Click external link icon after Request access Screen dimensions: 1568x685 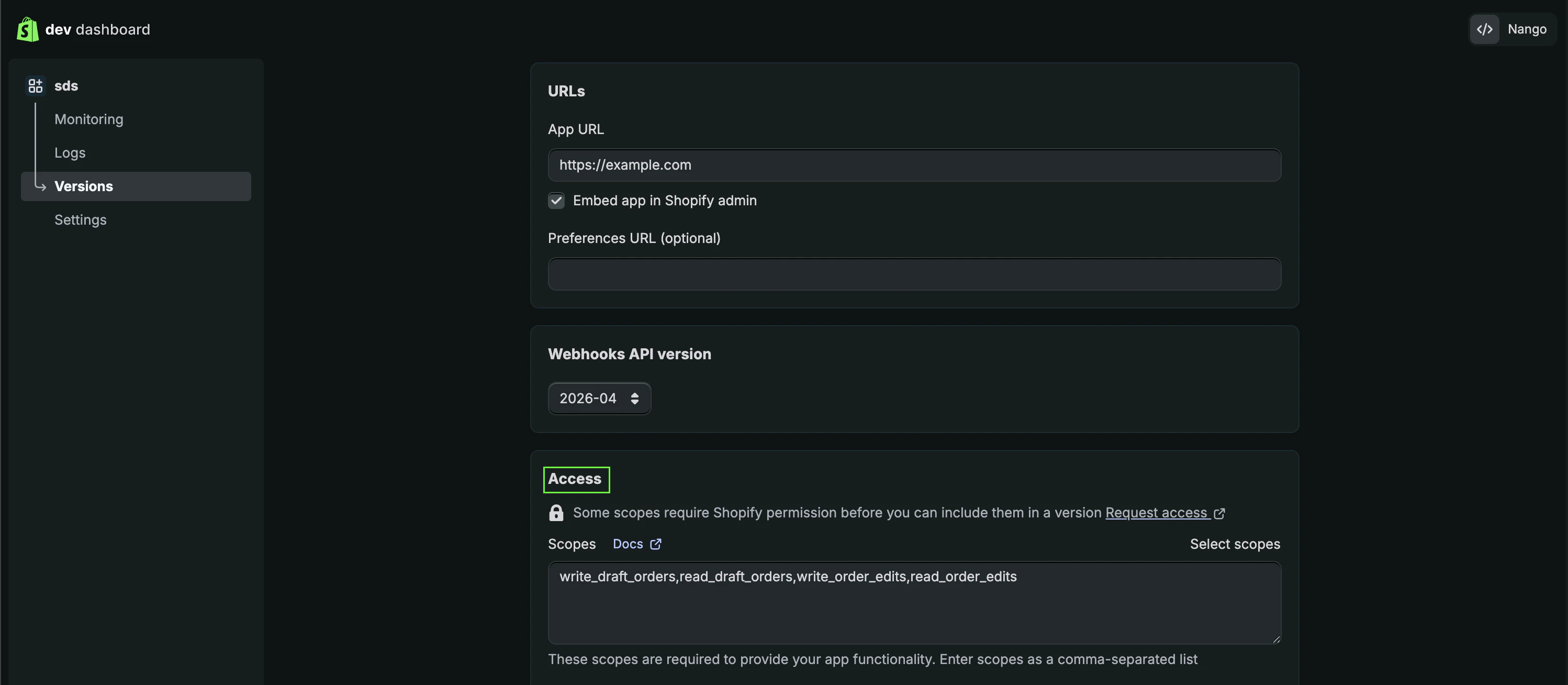tap(1219, 513)
